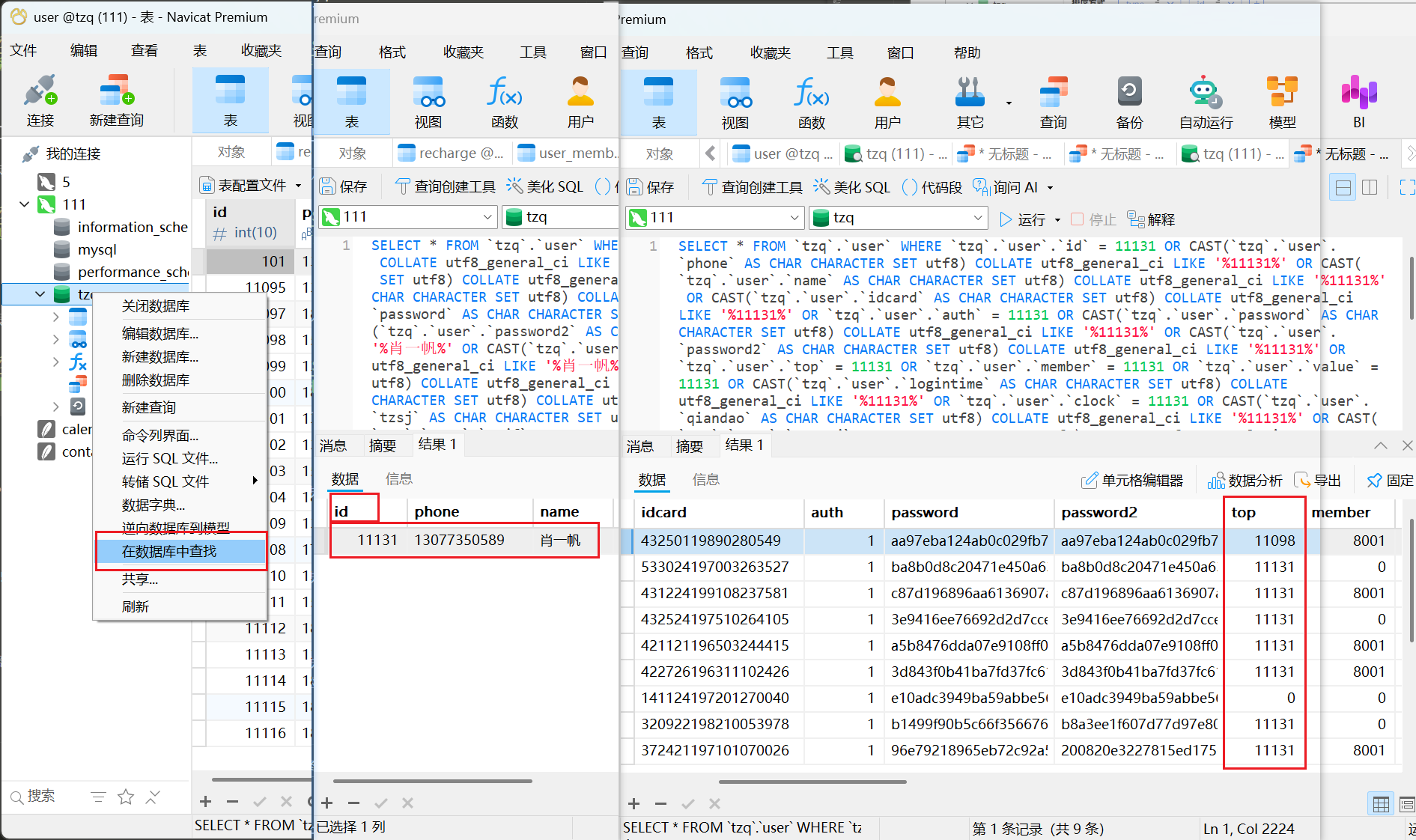Image resolution: width=1416 pixels, height=840 pixels.
Task: Click the 美化 SQL button in right window
Action: click(x=852, y=187)
